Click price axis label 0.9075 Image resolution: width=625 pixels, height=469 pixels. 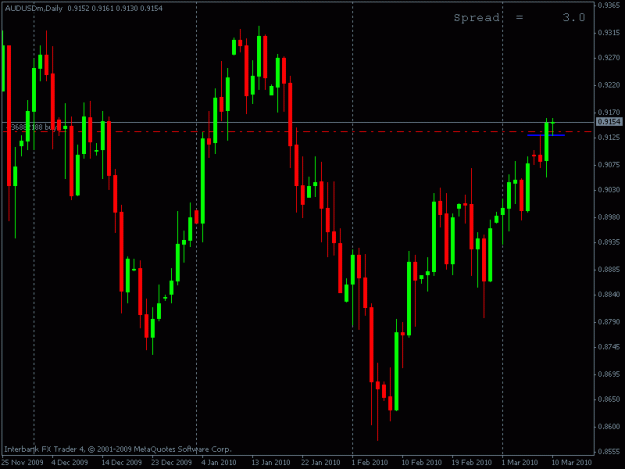(x=609, y=165)
